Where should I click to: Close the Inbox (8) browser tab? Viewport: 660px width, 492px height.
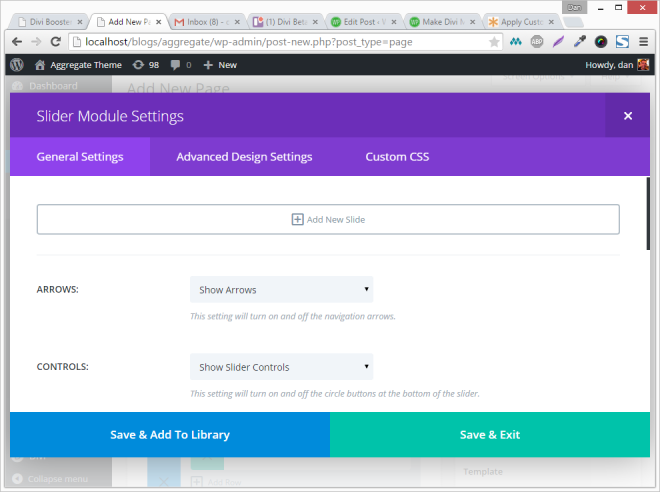click(x=237, y=22)
